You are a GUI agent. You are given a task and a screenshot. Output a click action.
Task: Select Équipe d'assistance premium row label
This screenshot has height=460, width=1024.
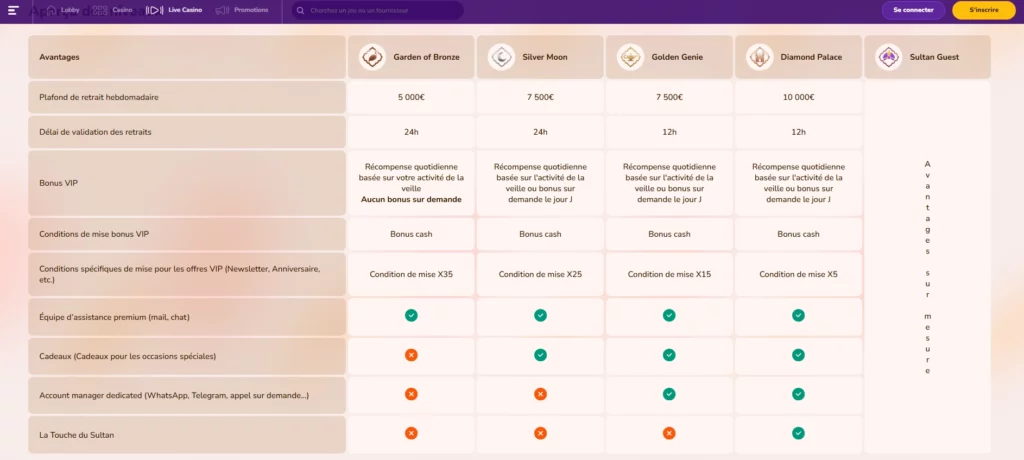coord(114,317)
